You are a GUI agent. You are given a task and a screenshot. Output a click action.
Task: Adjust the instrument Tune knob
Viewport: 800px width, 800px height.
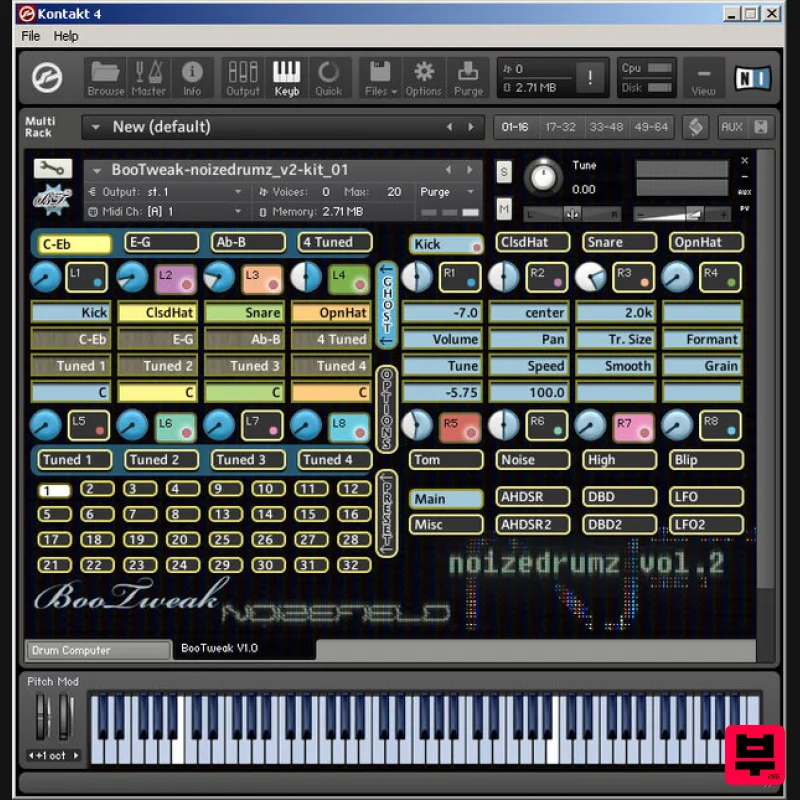point(543,178)
